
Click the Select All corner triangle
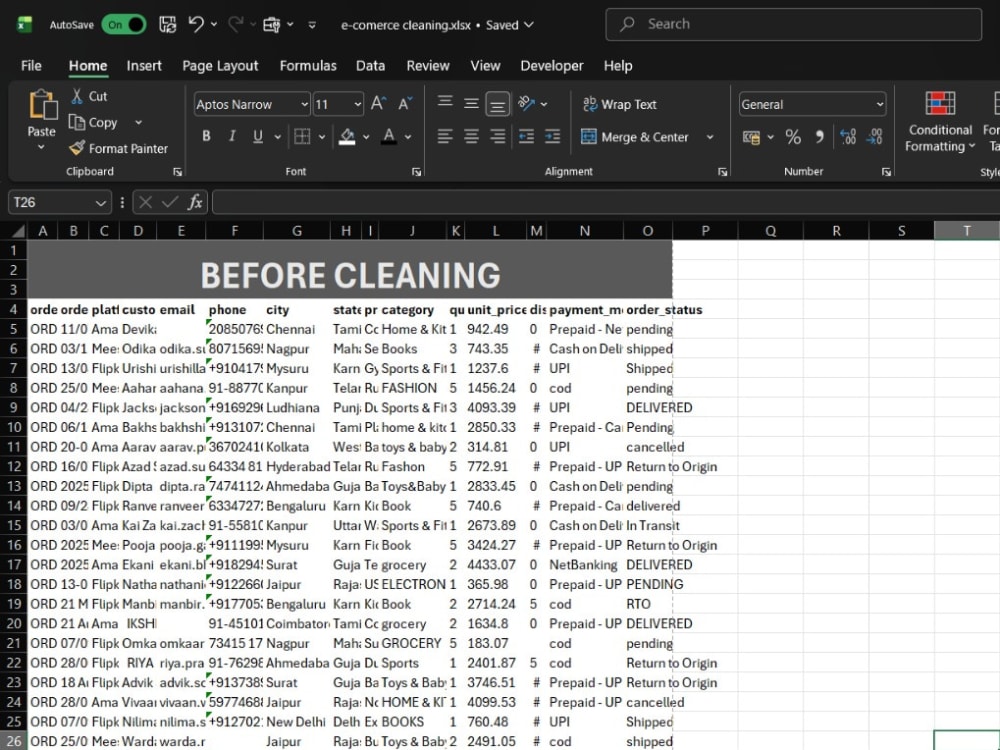point(18,231)
